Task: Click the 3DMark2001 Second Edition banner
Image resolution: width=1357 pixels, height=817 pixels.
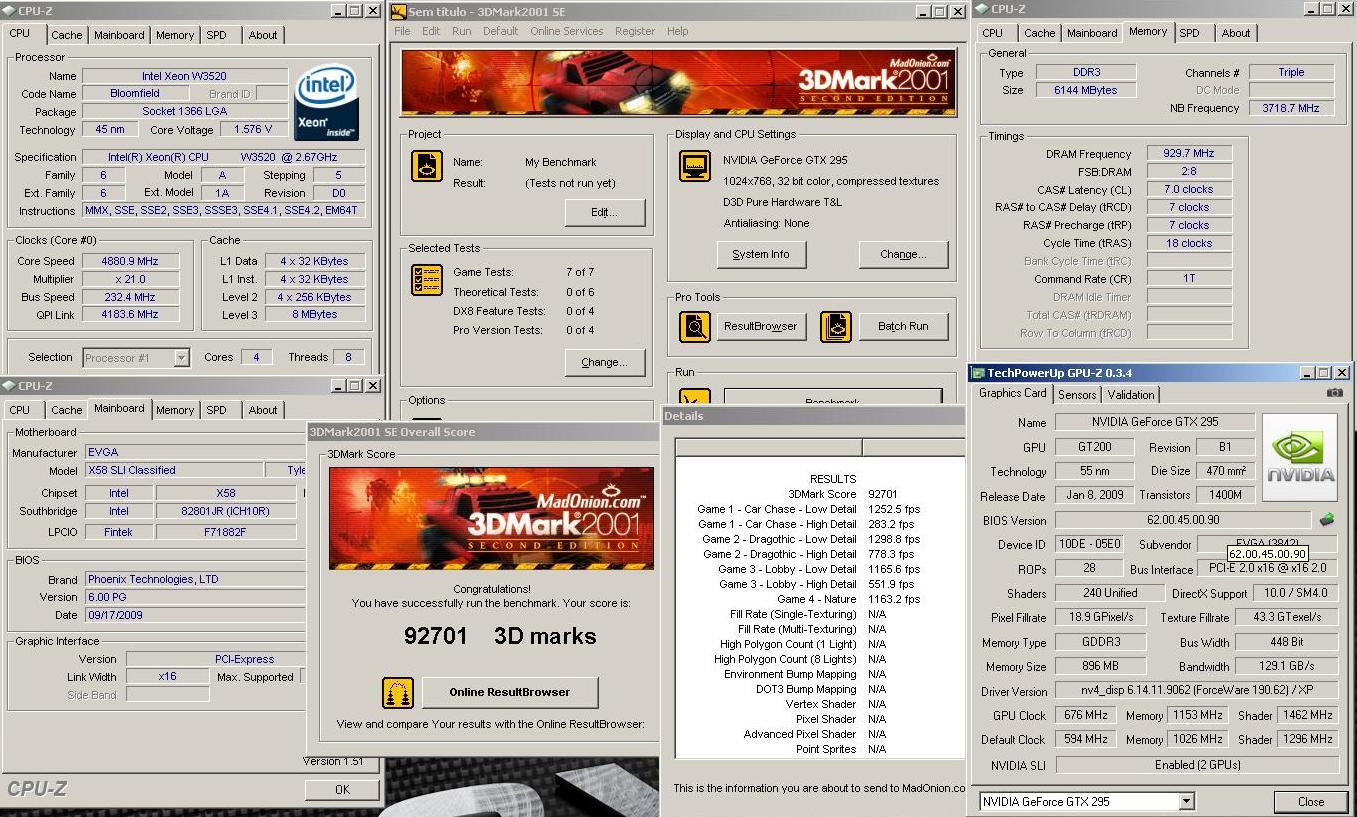Action: [678, 82]
